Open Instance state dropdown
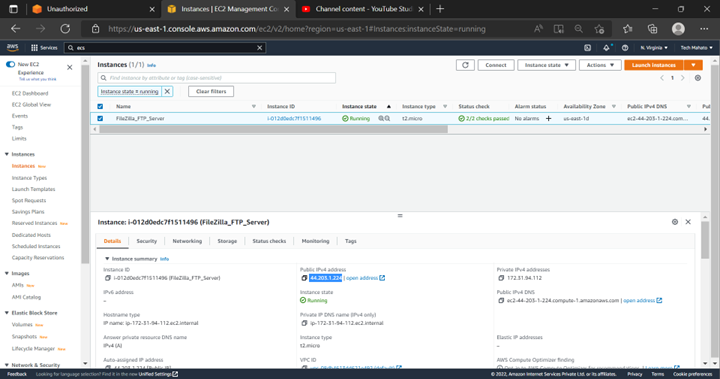Image resolution: width=720 pixels, height=379 pixels. click(x=546, y=65)
